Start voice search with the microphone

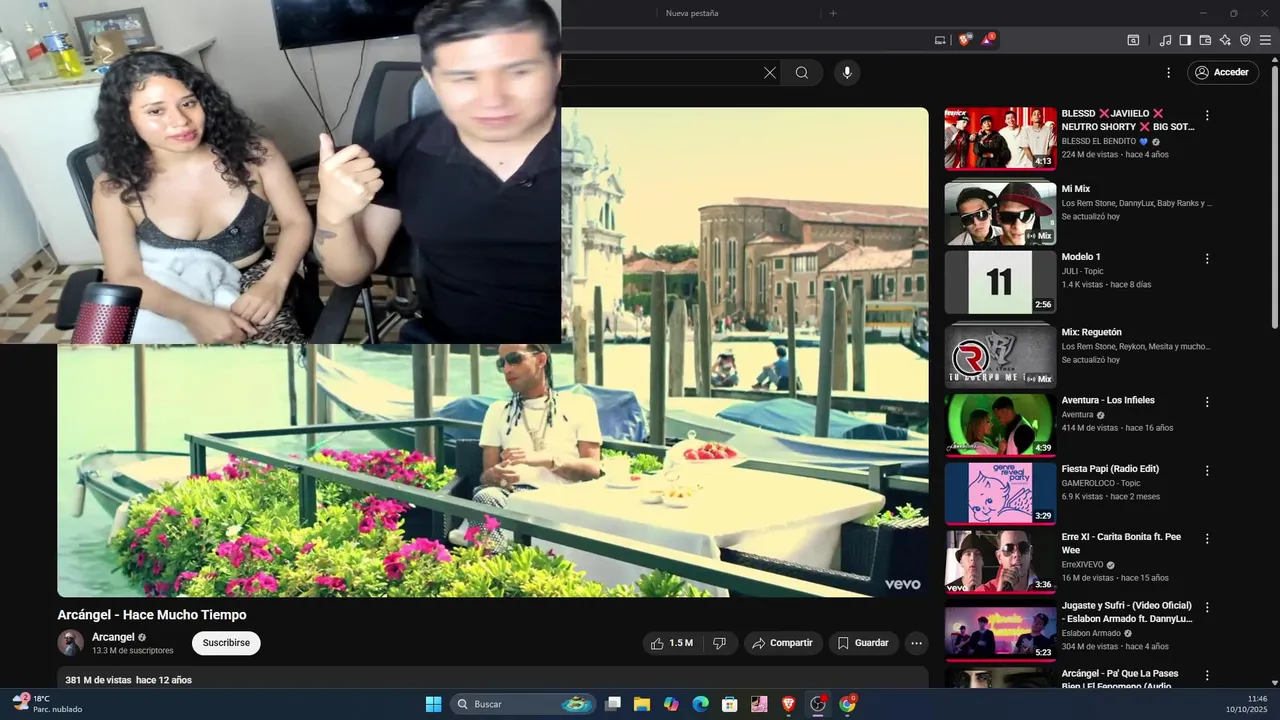coord(847,73)
